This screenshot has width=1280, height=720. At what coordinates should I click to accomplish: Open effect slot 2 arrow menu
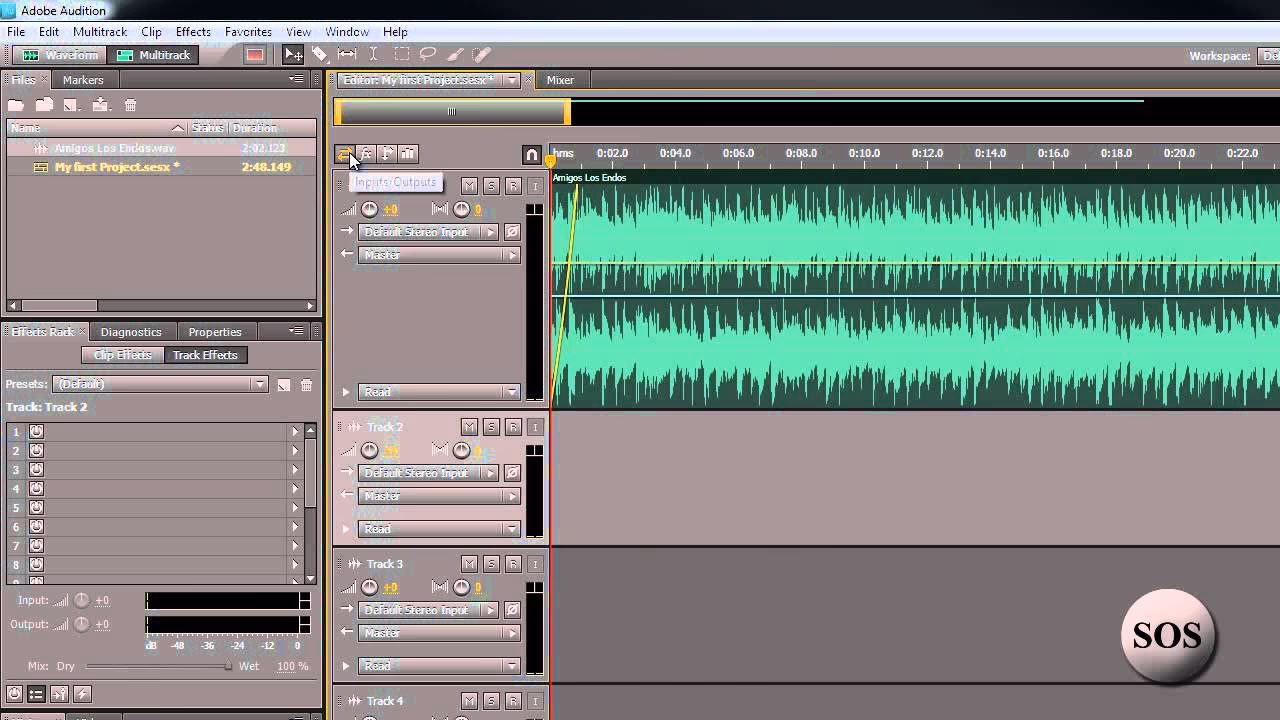pyautogui.click(x=295, y=451)
